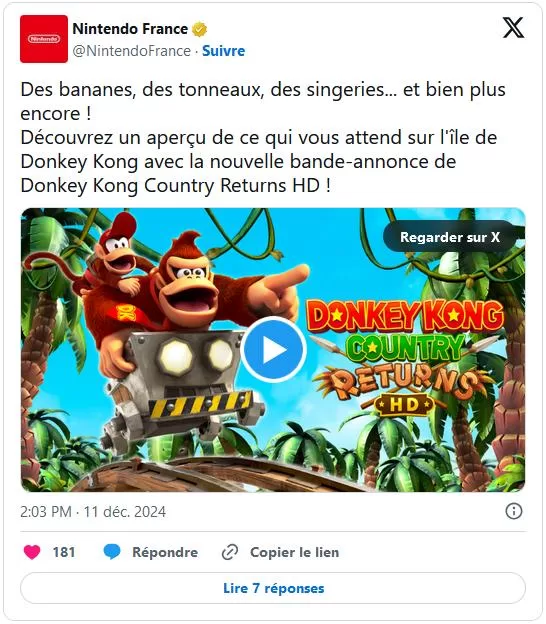This screenshot has height=624, width=546.
Task: Follow Nintendo France via Suivre
Action: pyautogui.click(x=223, y=51)
